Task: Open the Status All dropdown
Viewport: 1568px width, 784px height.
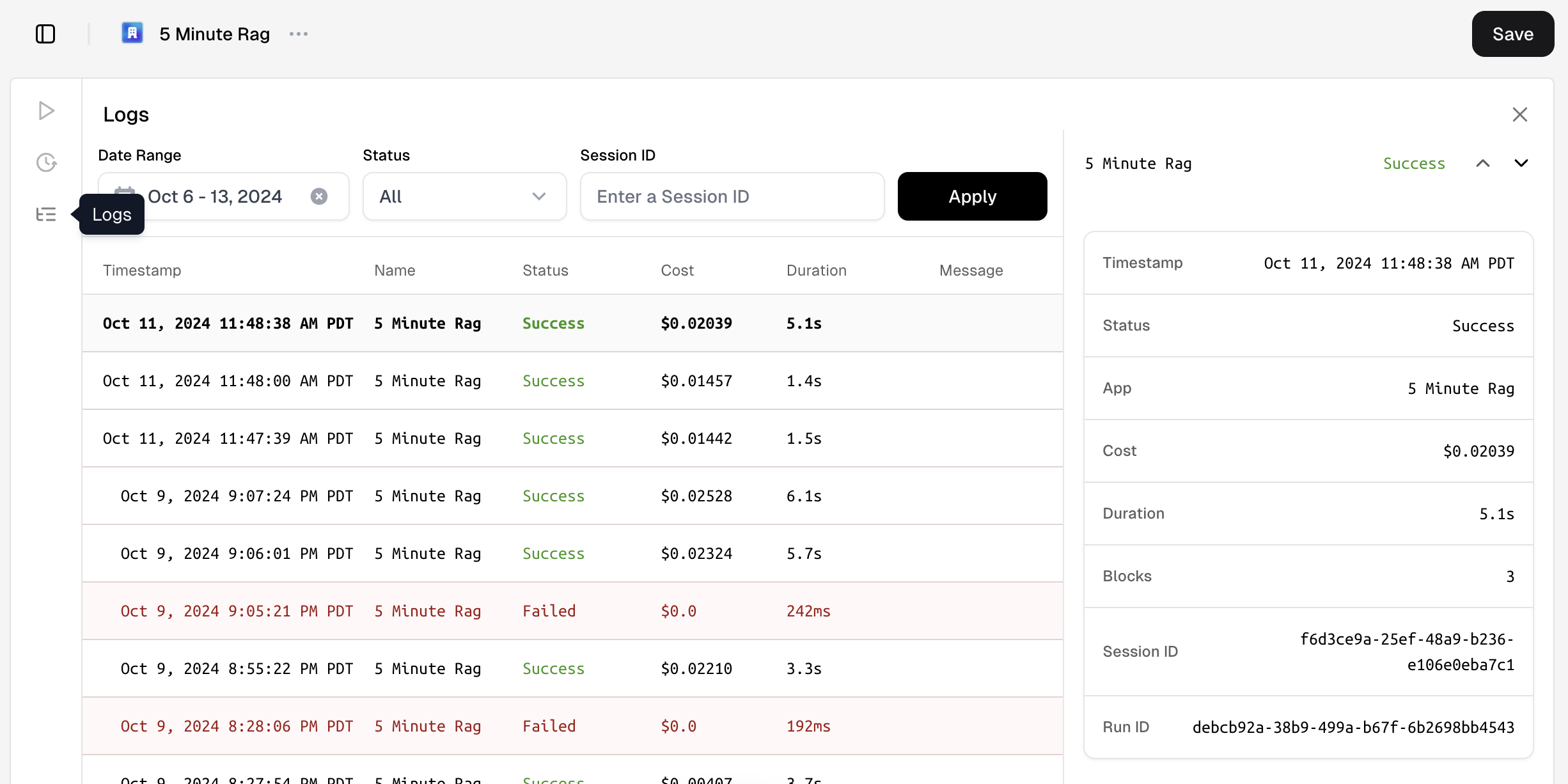Action: point(464,196)
